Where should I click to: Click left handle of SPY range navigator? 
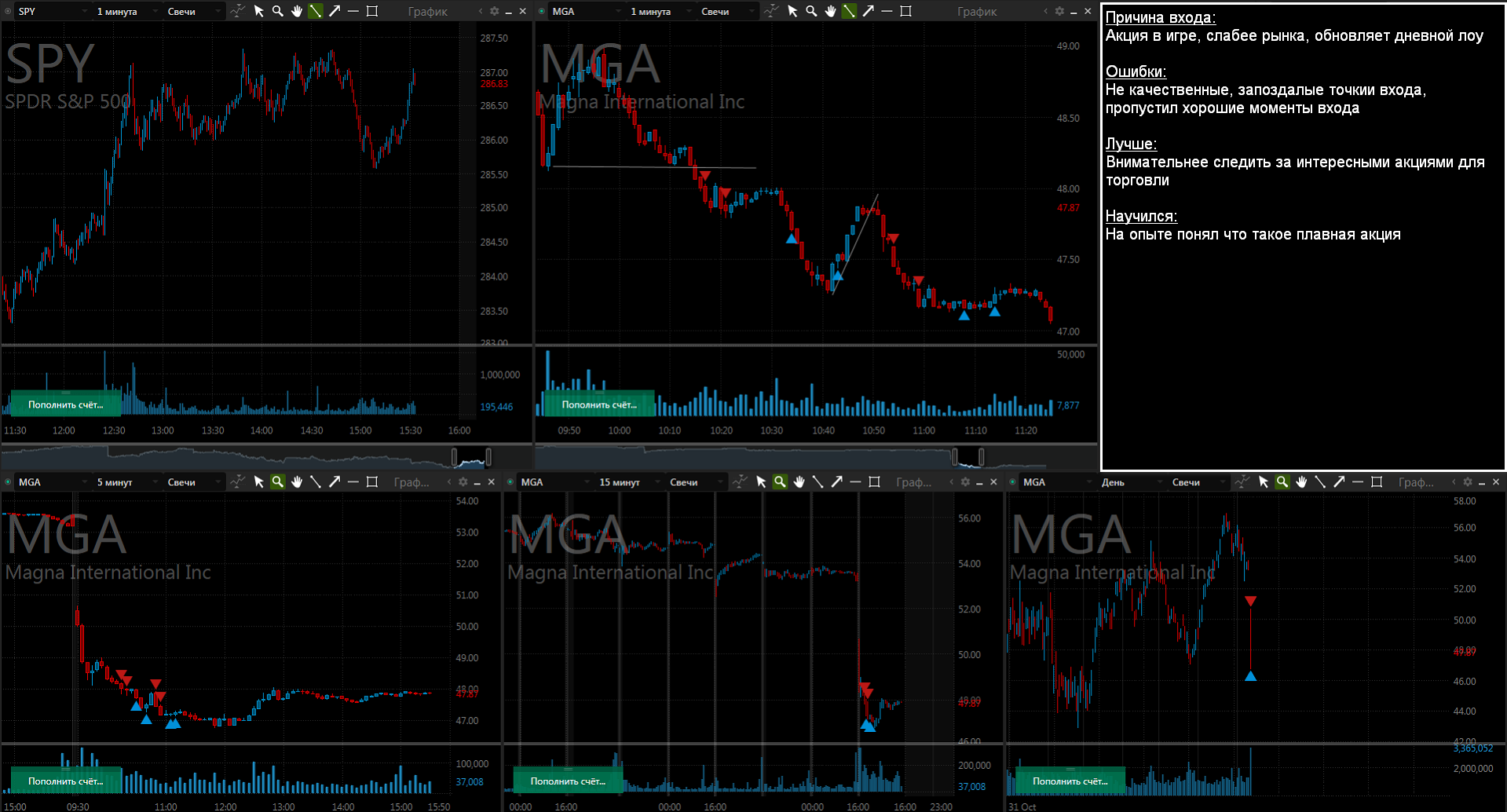click(x=454, y=456)
